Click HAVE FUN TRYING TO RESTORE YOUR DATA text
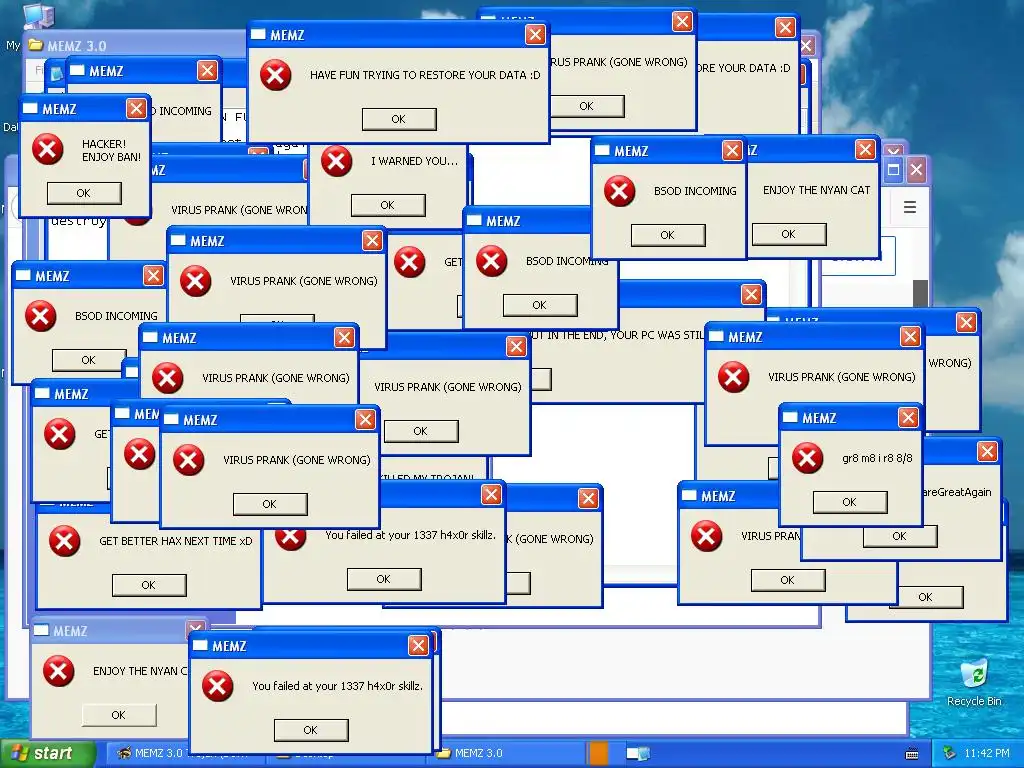The image size is (1024, 768). tap(425, 75)
